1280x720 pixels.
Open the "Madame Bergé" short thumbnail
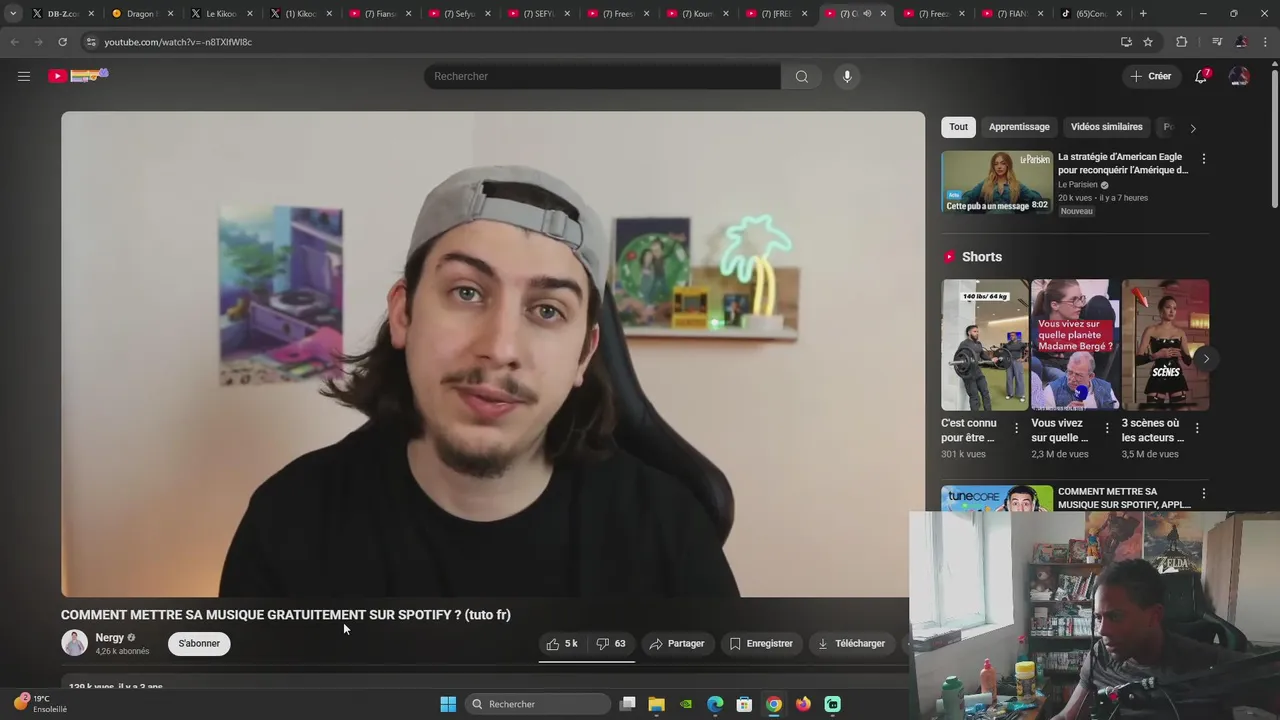pos(1075,345)
